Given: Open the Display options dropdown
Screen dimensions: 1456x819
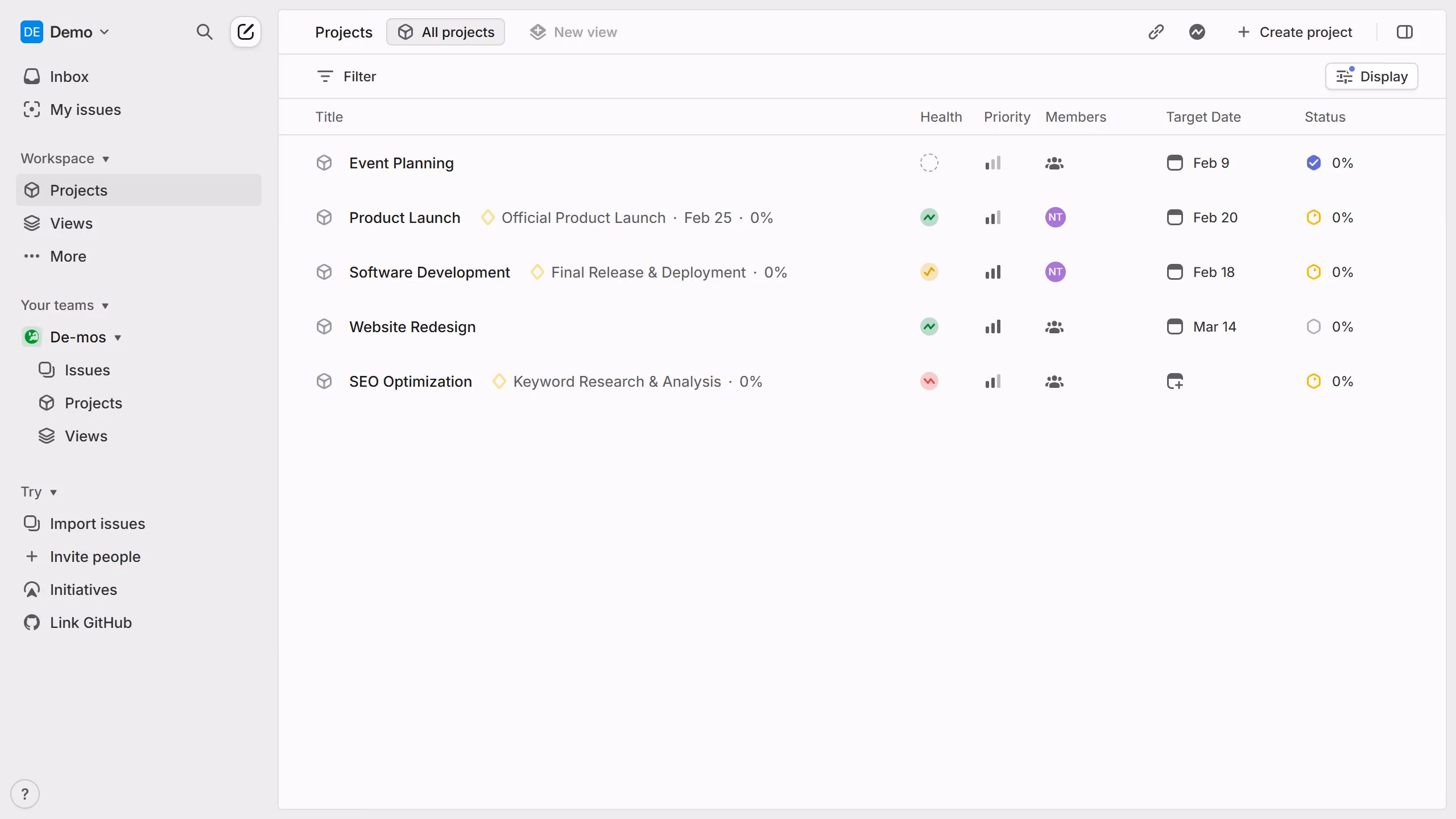Looking at the screenshot, I should coord(1371,76).
